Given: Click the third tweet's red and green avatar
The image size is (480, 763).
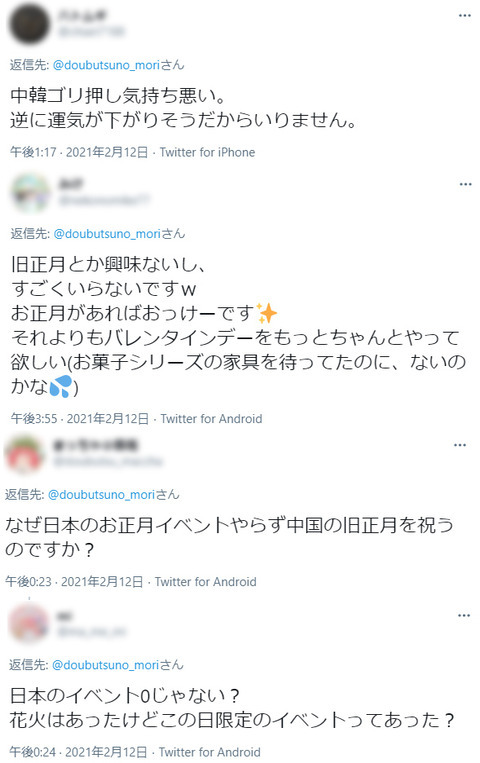Looking at the screenshot, I should pos(24,454).
